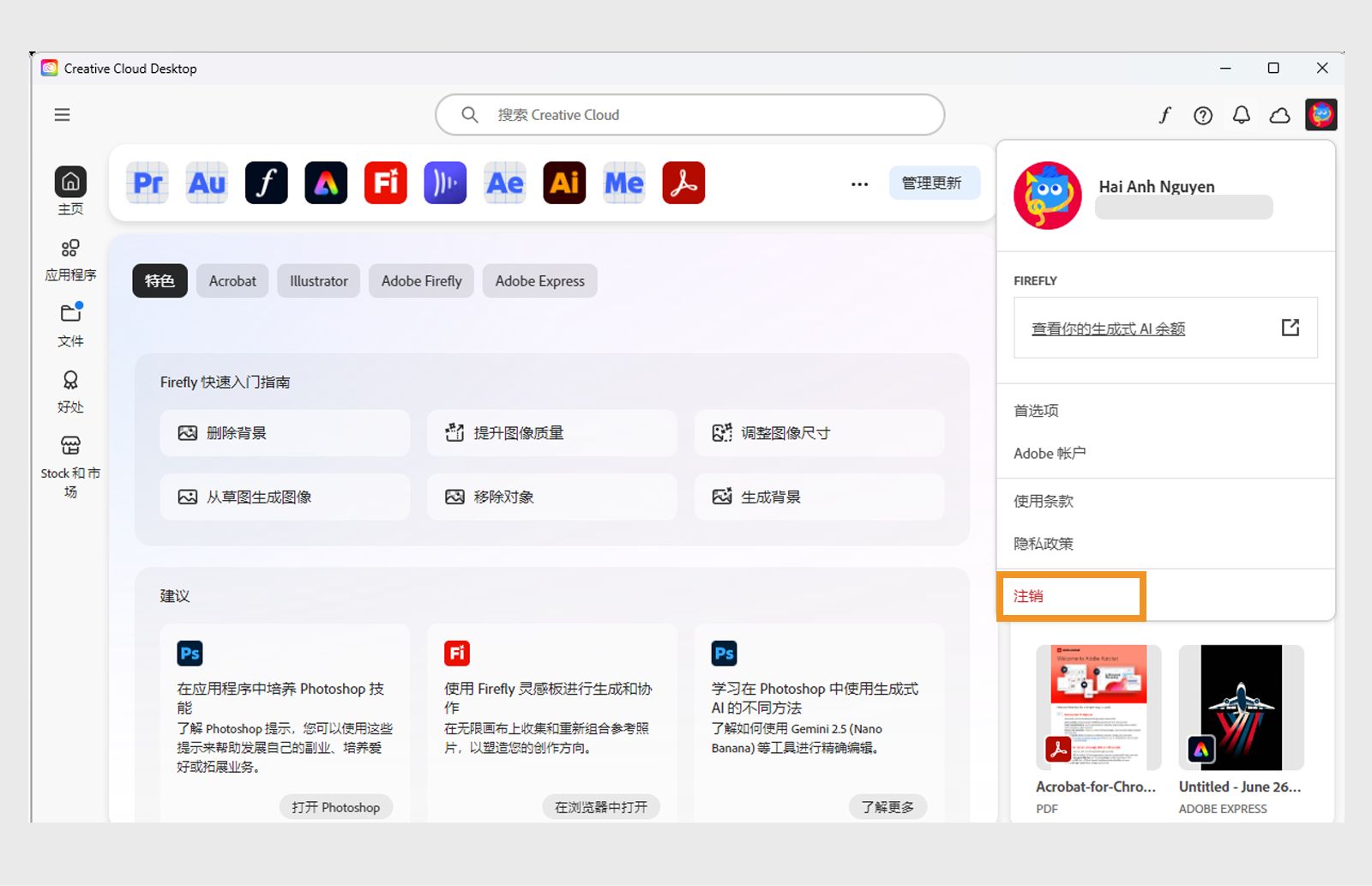The image size is (1372, 886).
Task: Launch the Adobe Fonts icon in the app bar
Action: [x=267, y=183]
